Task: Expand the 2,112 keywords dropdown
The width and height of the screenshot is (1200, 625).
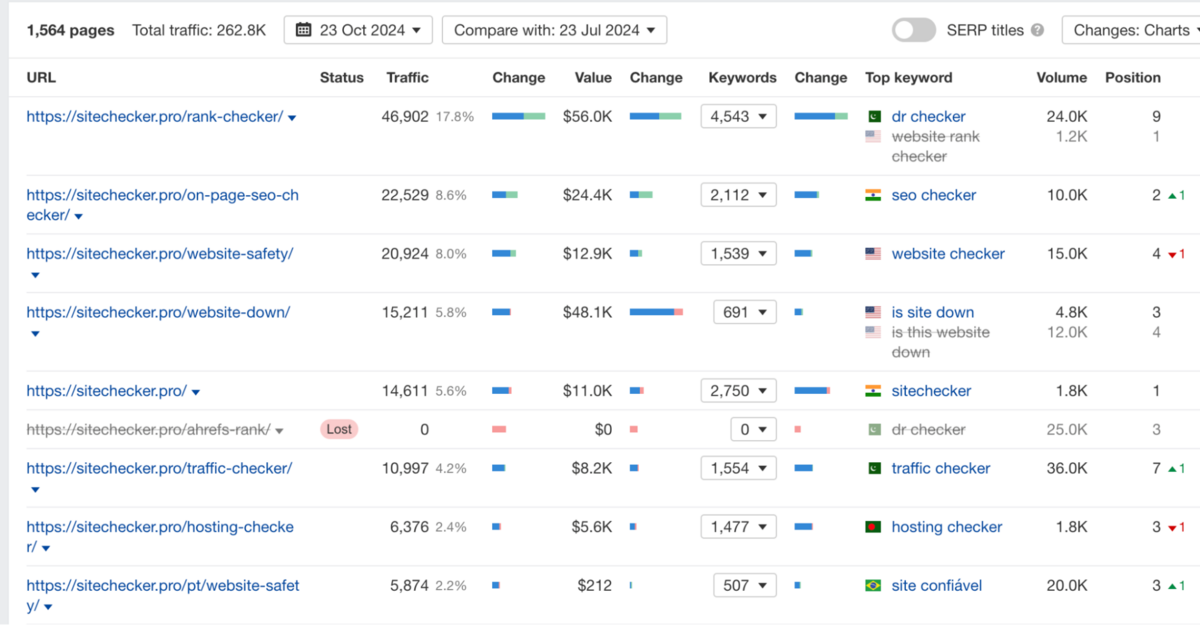Action: (x=738, y=195)
